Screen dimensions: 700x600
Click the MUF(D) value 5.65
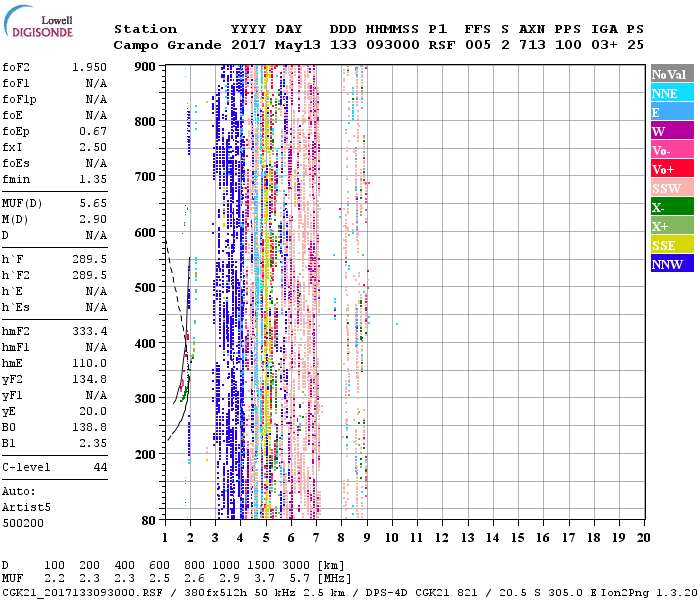(93, 204)
